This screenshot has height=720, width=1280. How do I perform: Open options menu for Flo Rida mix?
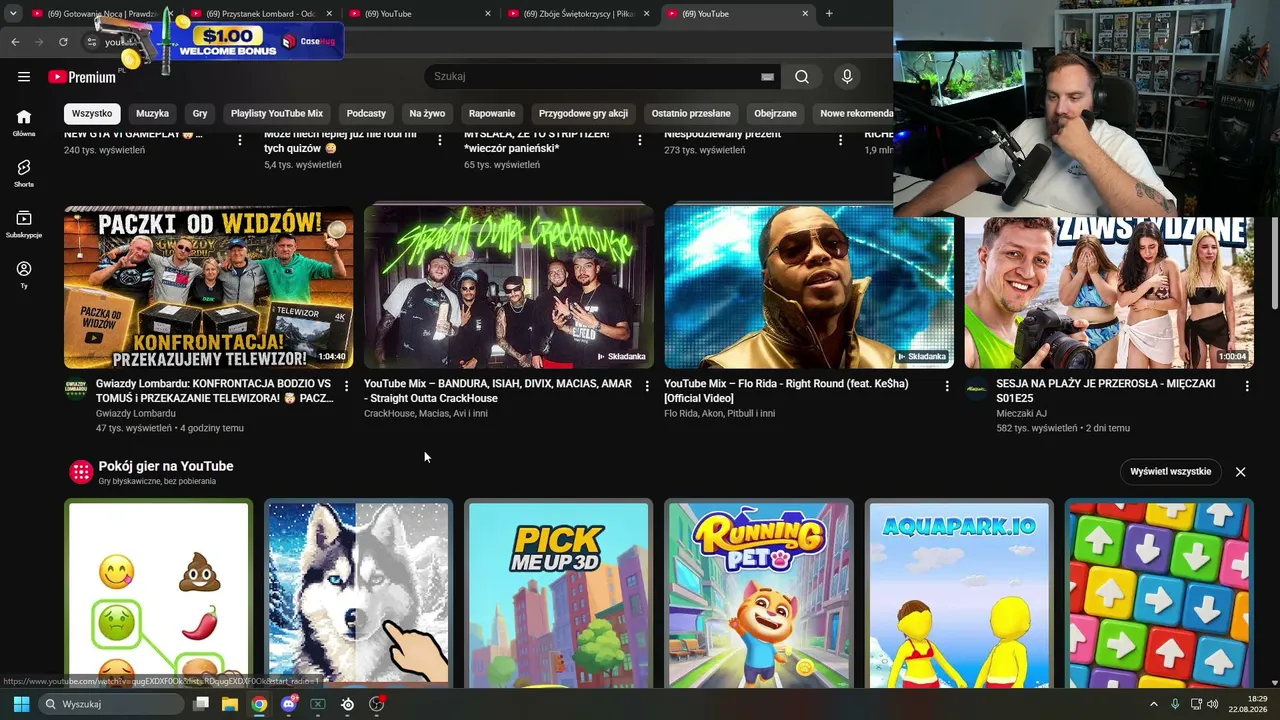[x=947, y=386]
